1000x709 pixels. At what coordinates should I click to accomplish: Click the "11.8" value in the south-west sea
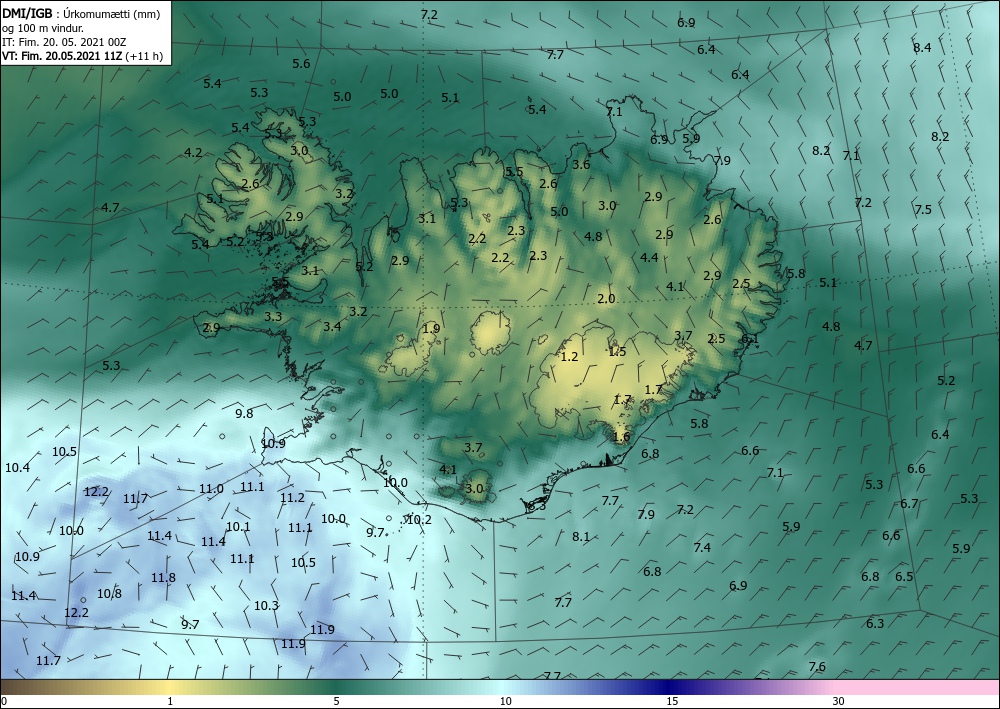[x=163, y=578]
